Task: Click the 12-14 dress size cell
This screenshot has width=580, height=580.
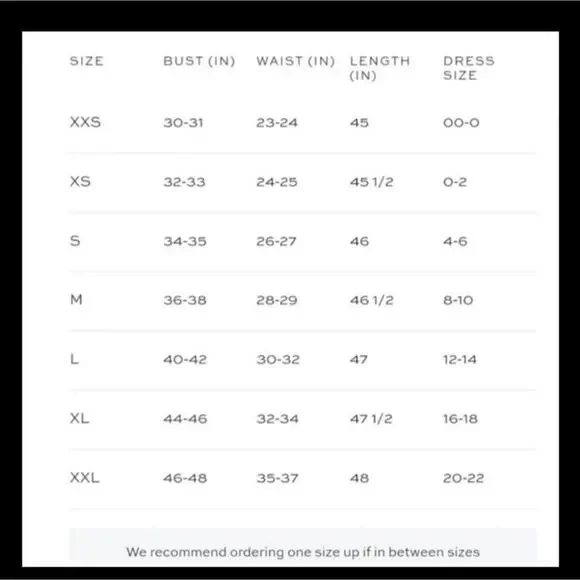Action: [x=460, y=359]
